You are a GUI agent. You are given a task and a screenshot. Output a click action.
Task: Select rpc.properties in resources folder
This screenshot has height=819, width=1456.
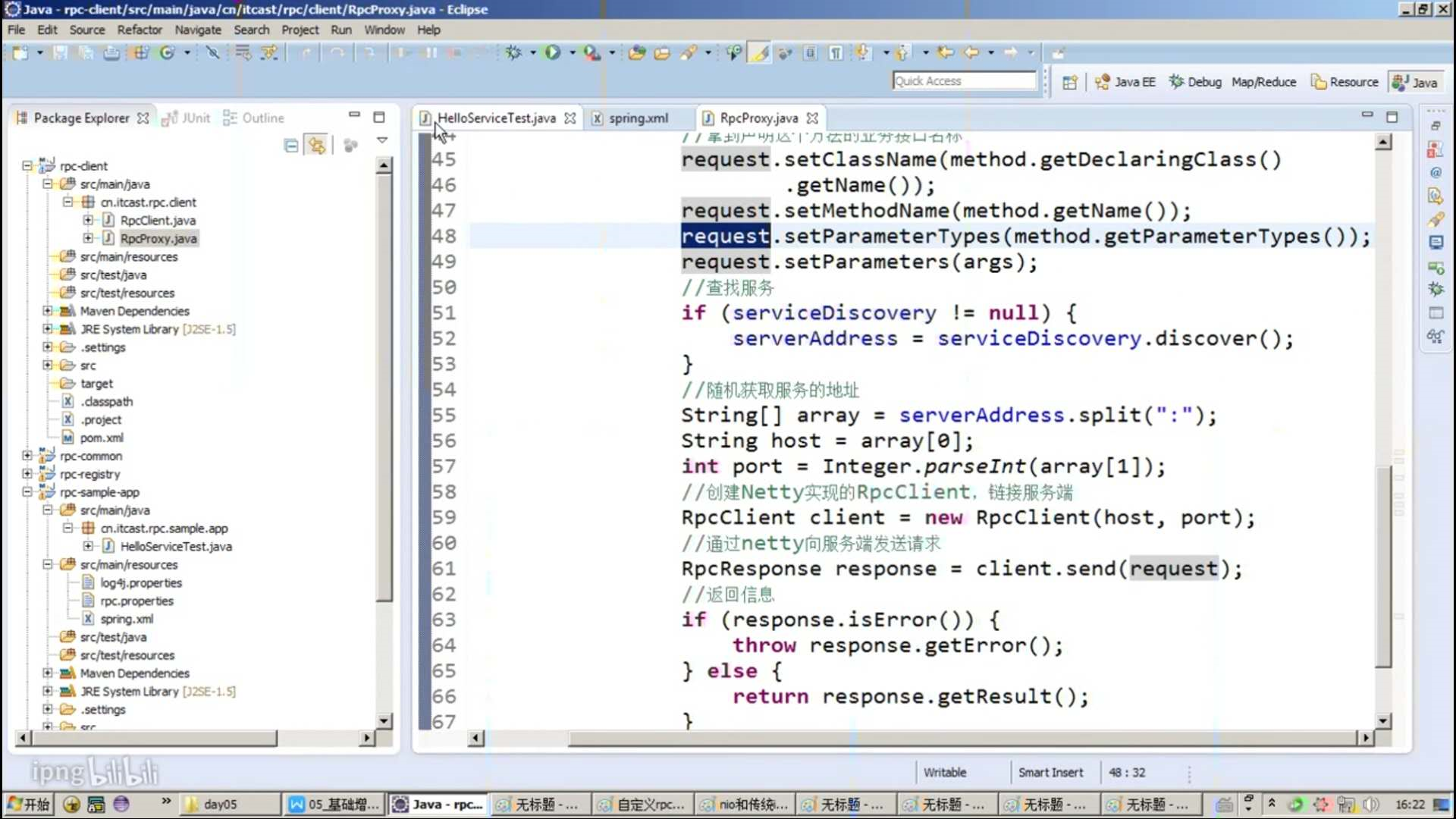(x=136, y=601)
